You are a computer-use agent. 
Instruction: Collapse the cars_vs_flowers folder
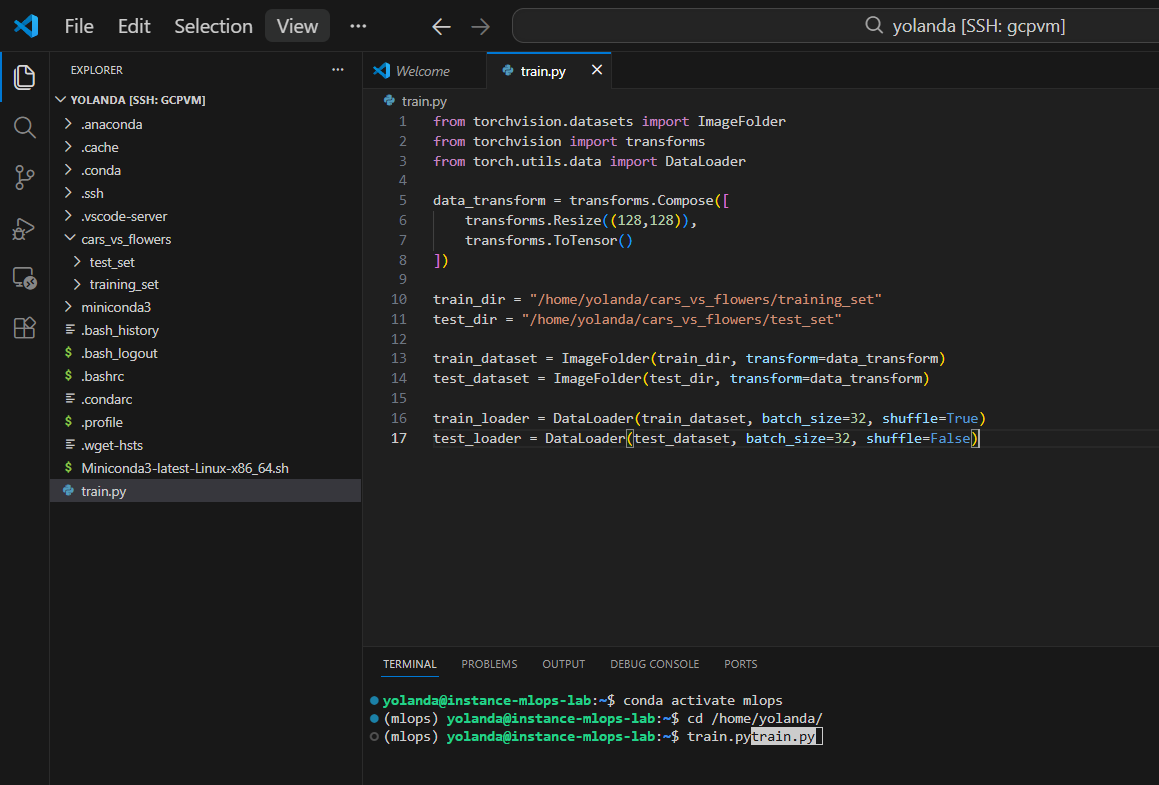click(125, 239)
